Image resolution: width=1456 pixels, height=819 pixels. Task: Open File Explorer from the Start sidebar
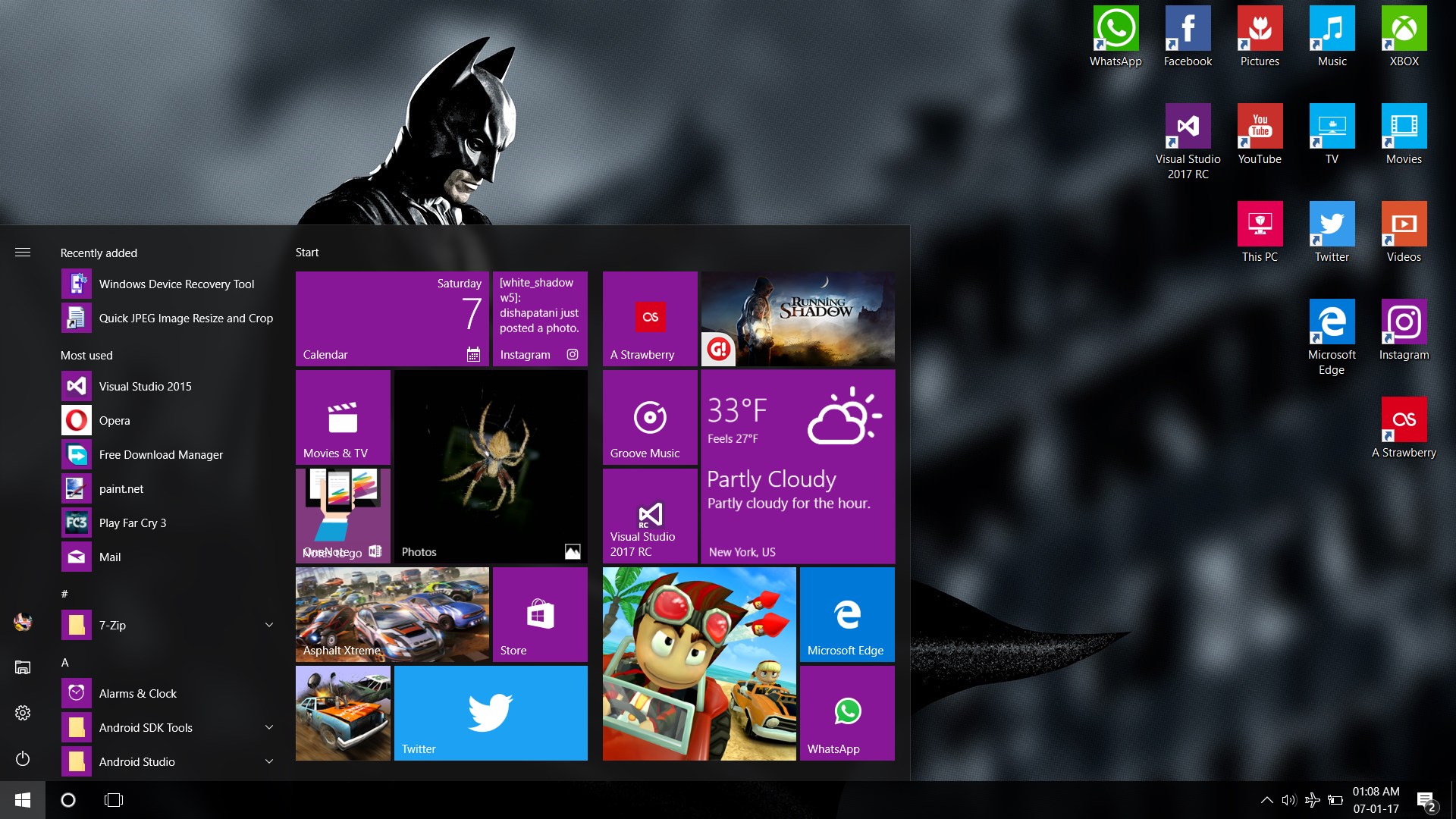(x=23, y=667)
